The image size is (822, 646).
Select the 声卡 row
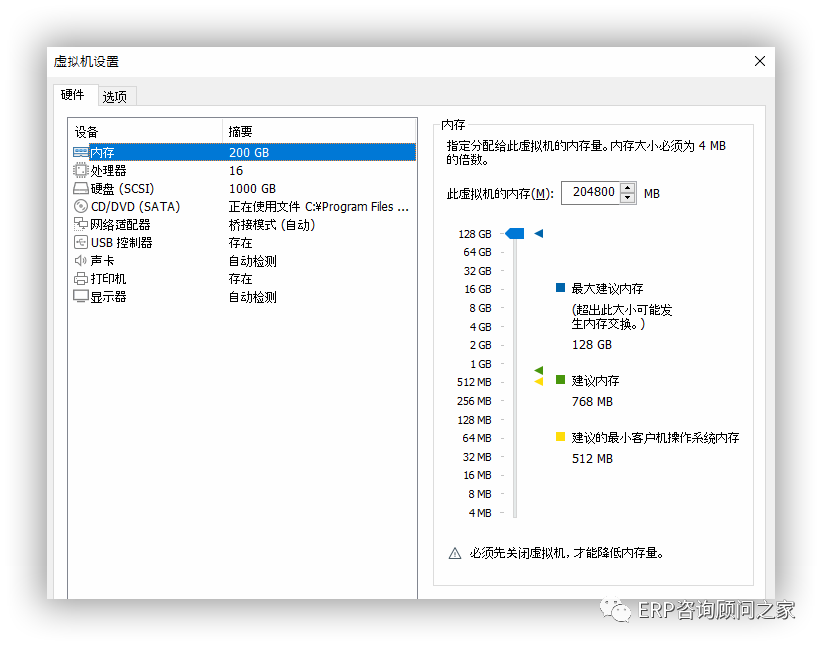click(x=244, y=261)
